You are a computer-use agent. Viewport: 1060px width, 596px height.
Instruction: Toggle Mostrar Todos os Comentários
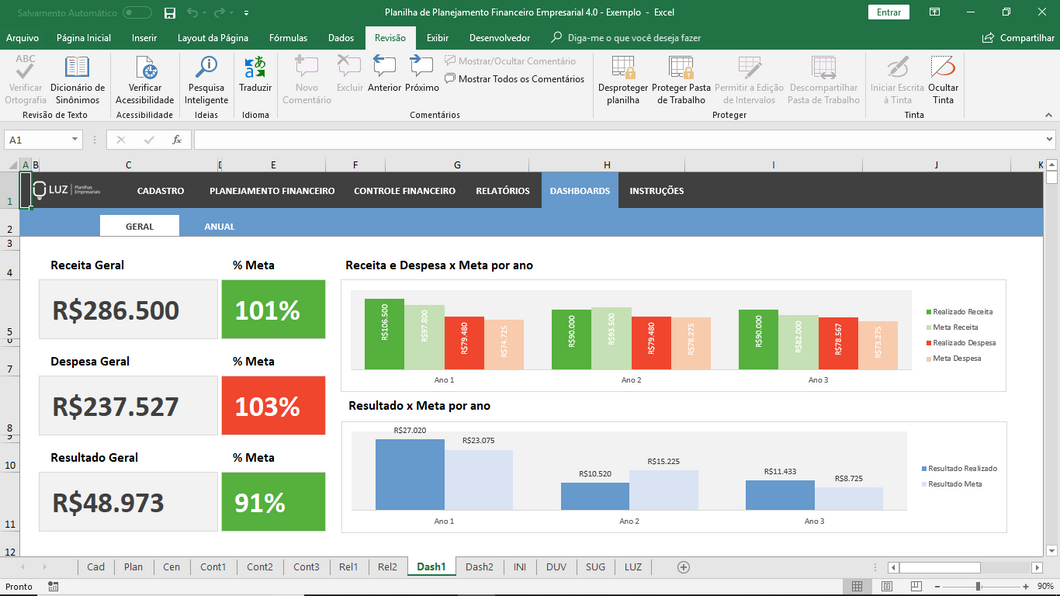(x=514, y=79)
